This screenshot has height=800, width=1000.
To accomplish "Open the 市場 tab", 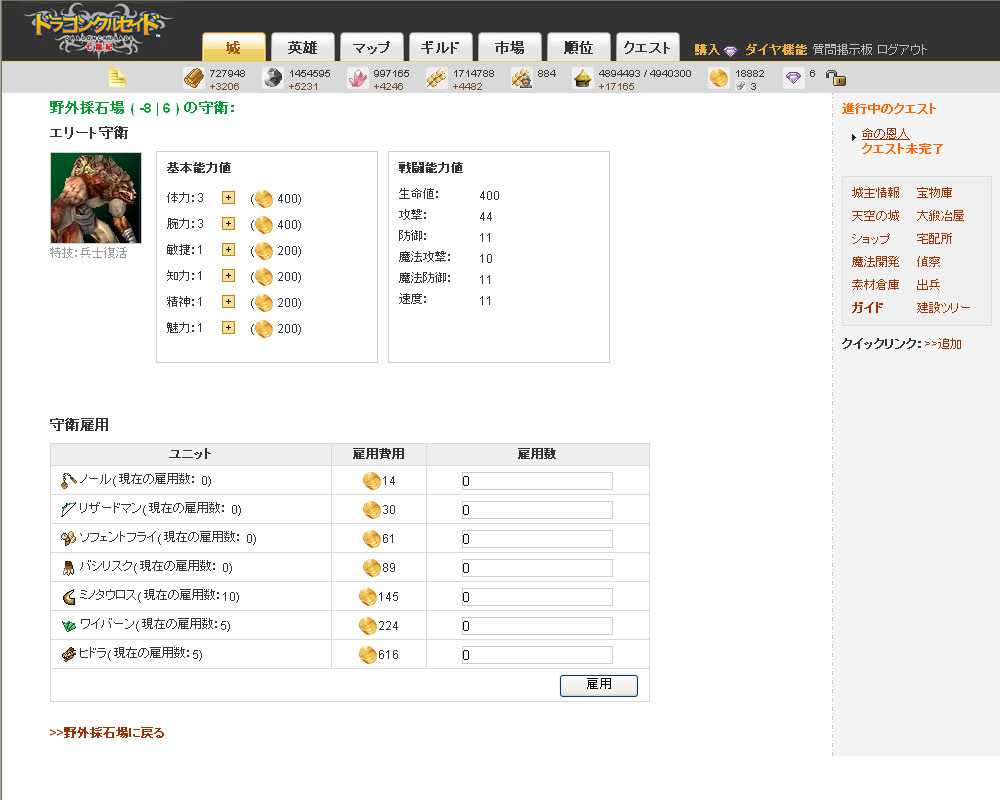I will point(509,48).
